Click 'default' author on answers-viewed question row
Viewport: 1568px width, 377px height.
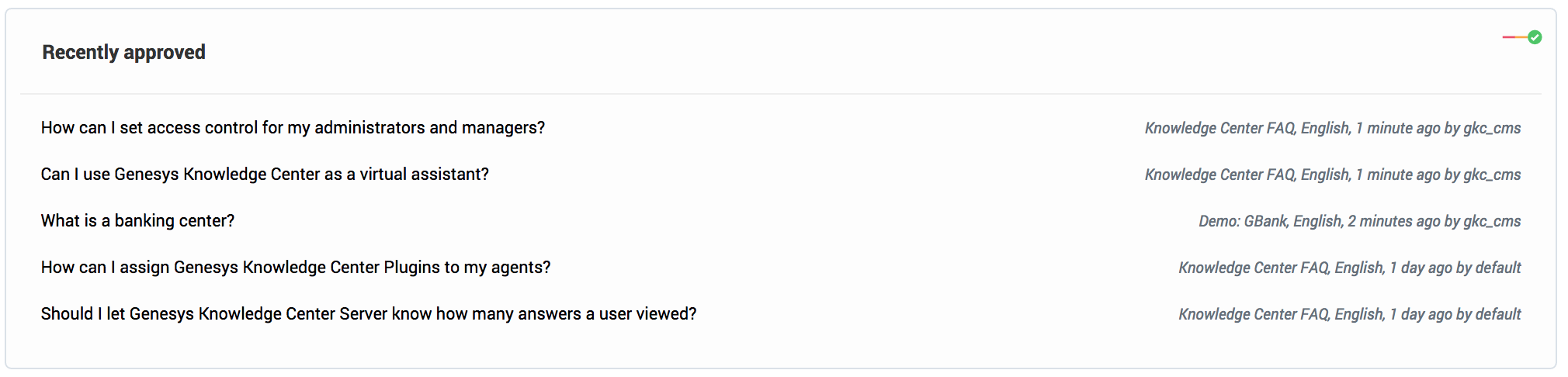tap(1498, 314)
